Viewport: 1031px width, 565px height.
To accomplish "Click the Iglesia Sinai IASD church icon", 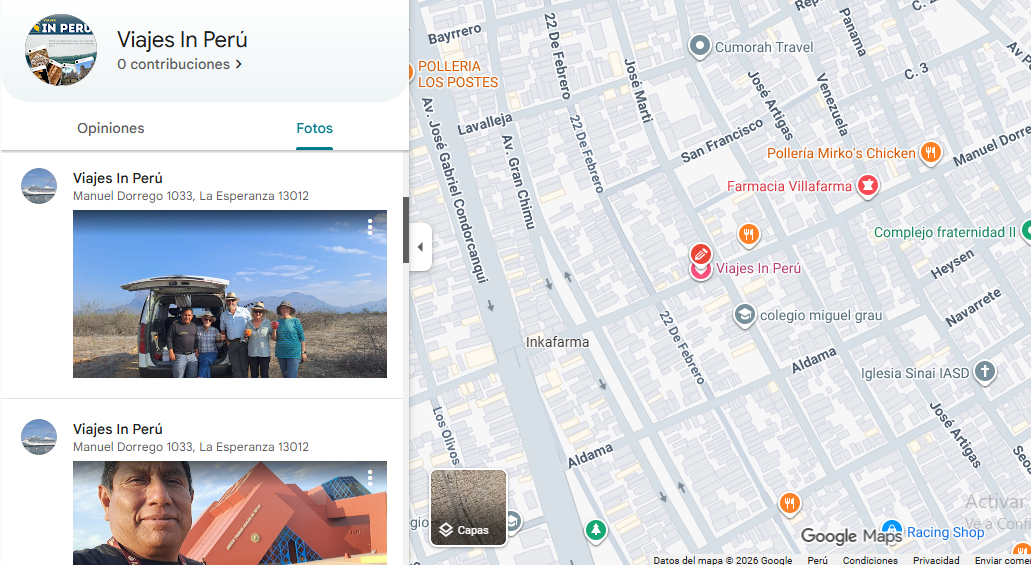I will coord(984,372).
